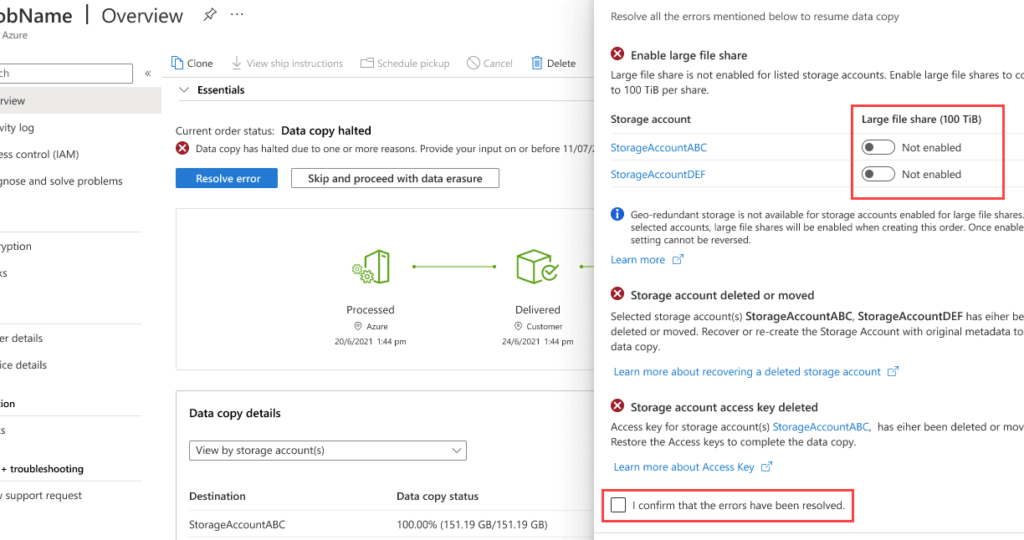This screenshot has width=1024, height=540.
Task: Click the Learn more link
Action: (x=647, y=260)
